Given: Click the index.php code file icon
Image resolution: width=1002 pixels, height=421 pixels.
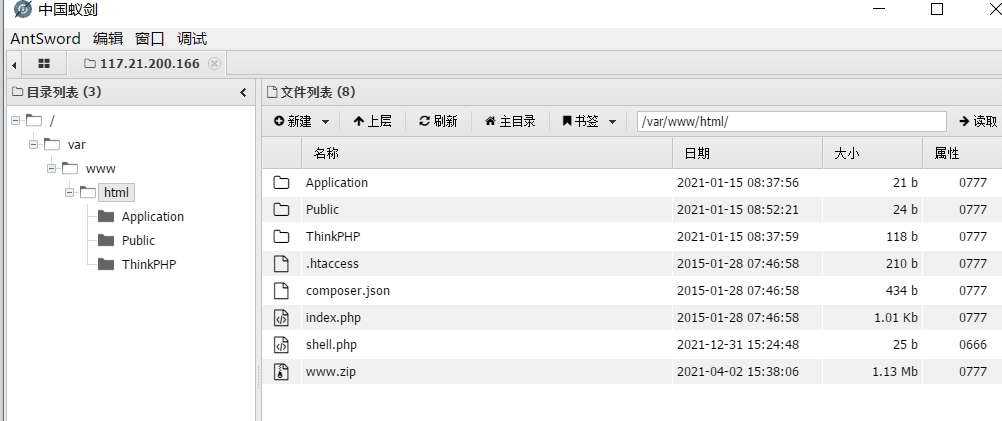Looking at the screenshot, I should click(281, 318).
